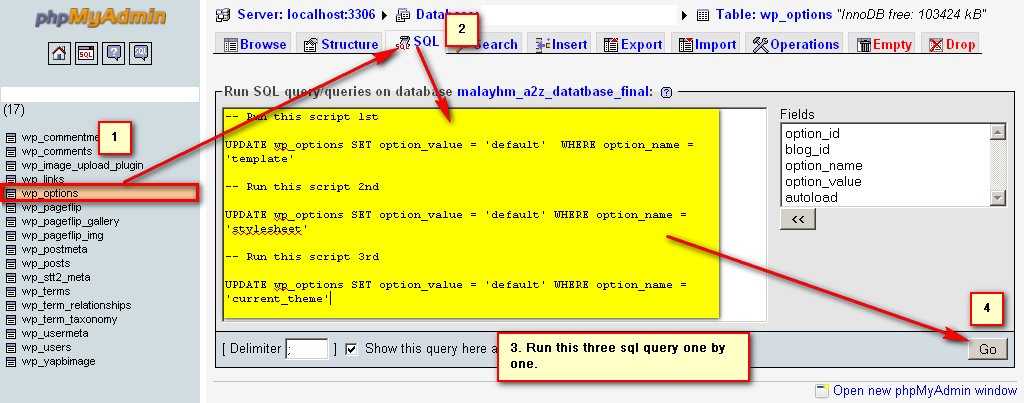
Task: Open the Structure tab
Action: [341, 44]
